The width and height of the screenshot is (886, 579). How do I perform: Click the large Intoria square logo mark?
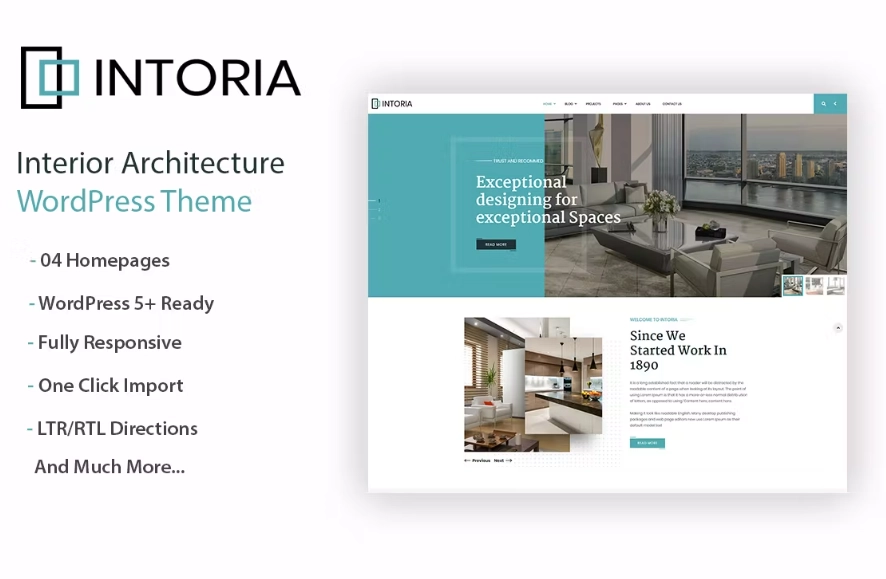point(49,77)
